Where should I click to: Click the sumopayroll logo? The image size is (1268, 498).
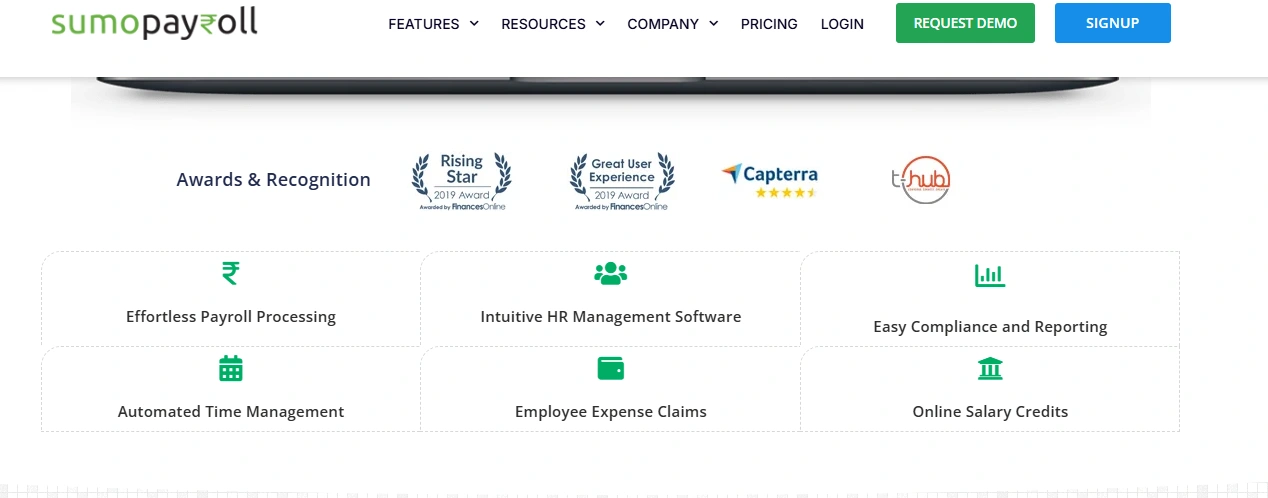154,23
